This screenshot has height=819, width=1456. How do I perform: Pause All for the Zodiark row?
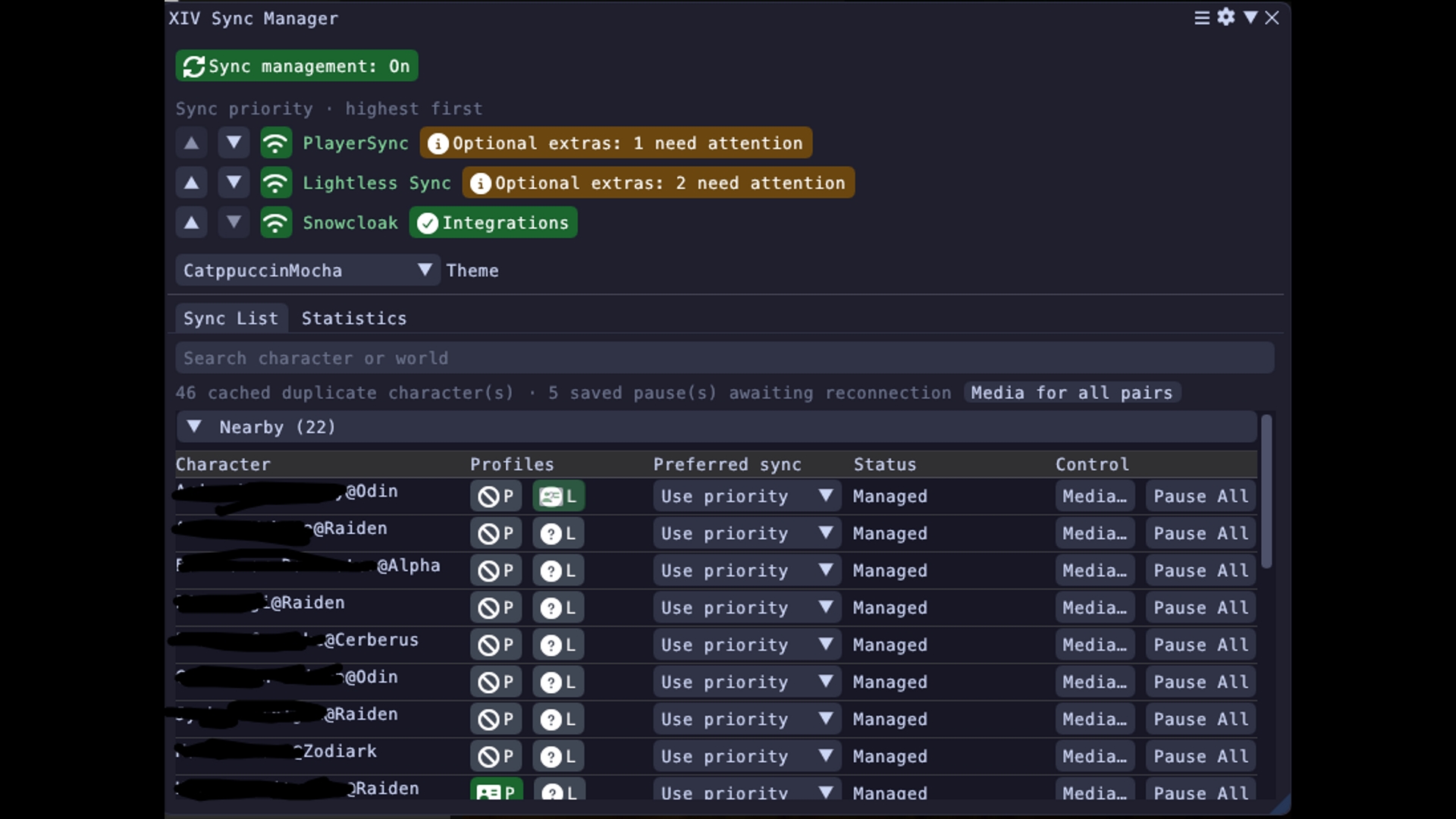click(1200, 756)
